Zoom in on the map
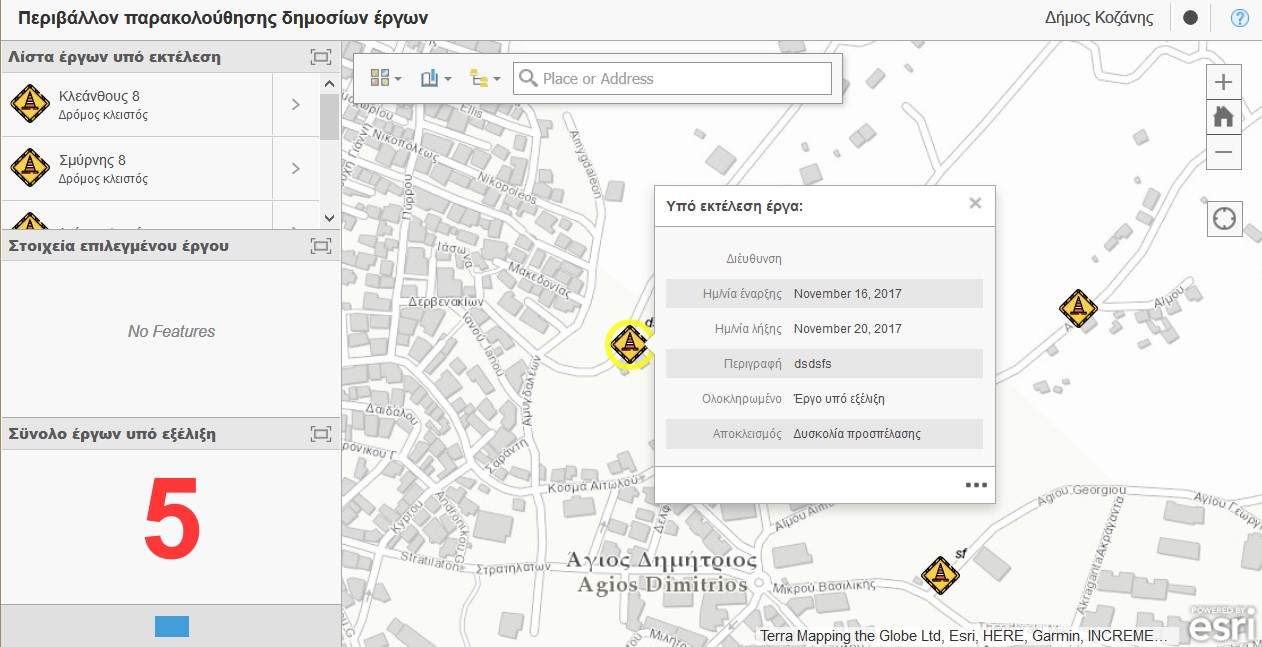 [x=1223, y=83]
